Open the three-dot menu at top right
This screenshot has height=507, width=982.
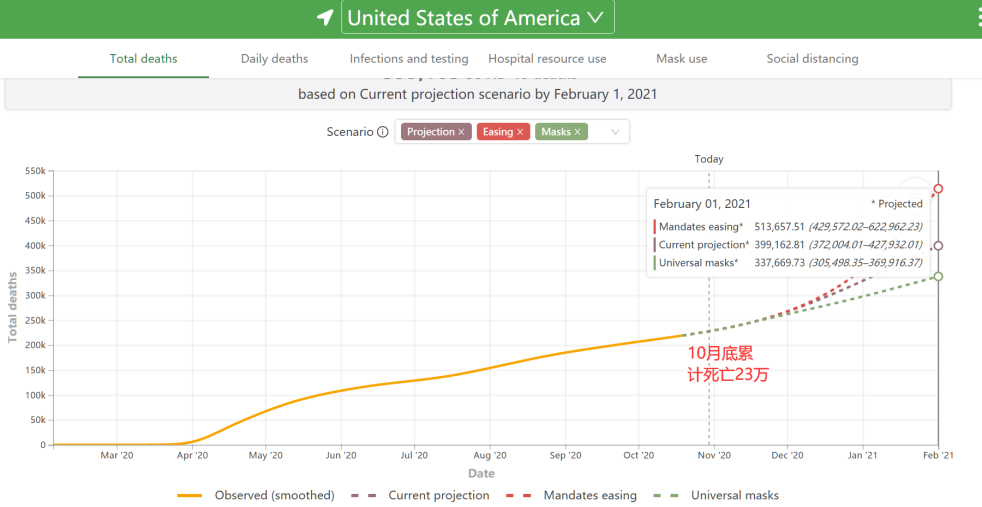point(977,18)
